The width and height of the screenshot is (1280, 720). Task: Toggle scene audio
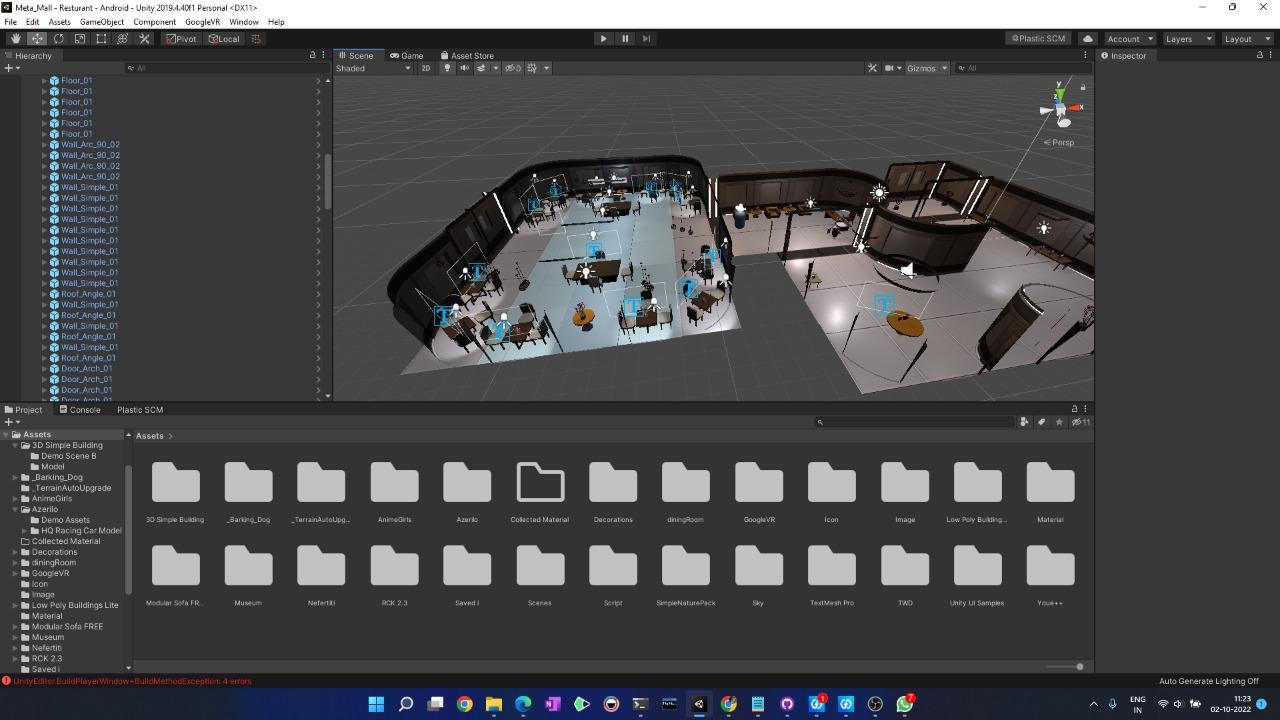464,68
